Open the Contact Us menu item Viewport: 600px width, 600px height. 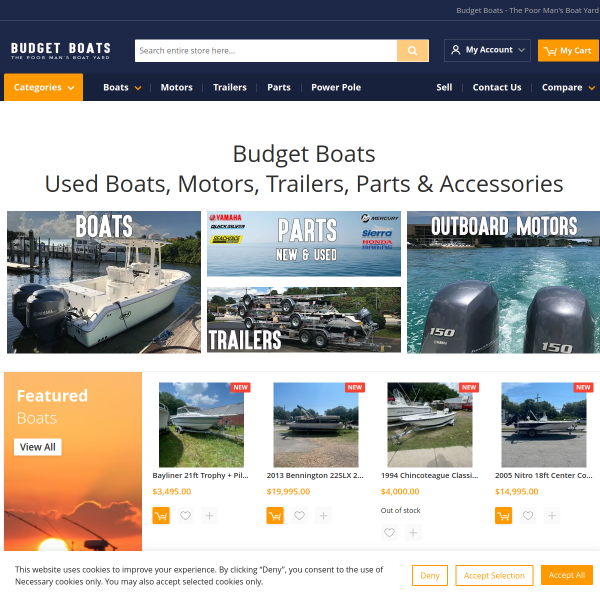(x=497, y=87)
